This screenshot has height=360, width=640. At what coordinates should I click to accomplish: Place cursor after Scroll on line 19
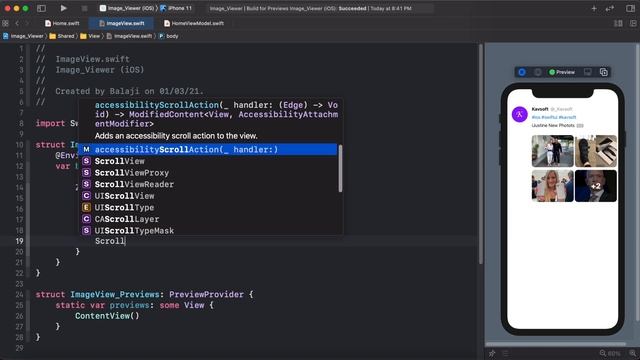(x=125, y=241)
